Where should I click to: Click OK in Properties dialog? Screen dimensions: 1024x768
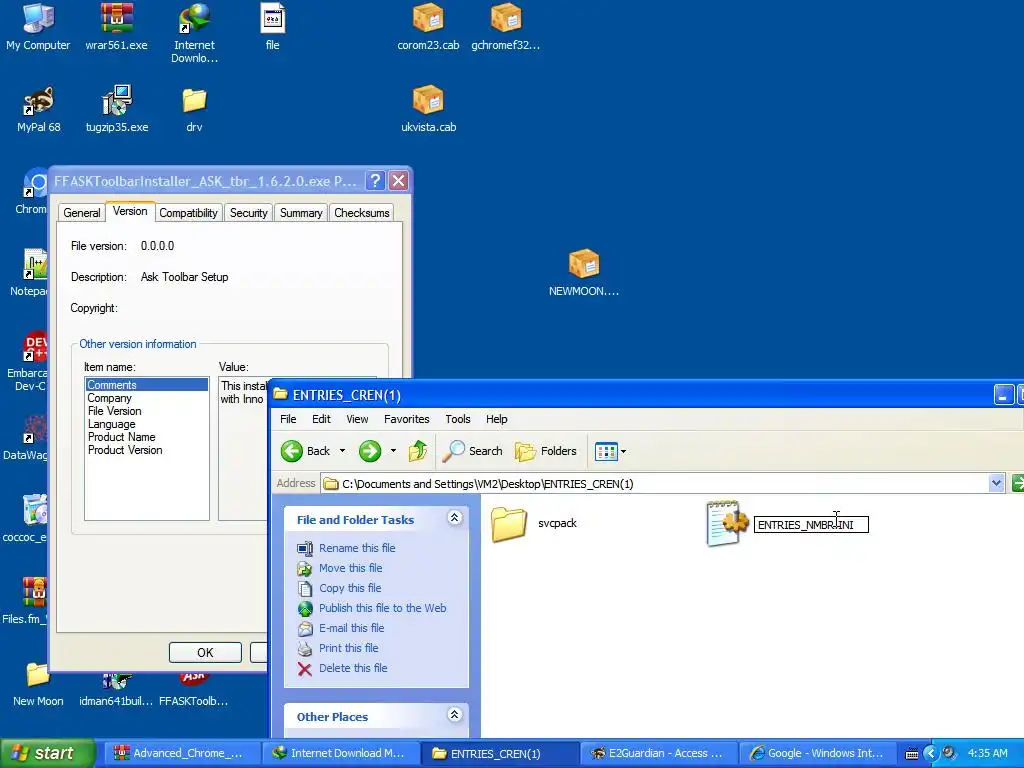click(205, 652)
